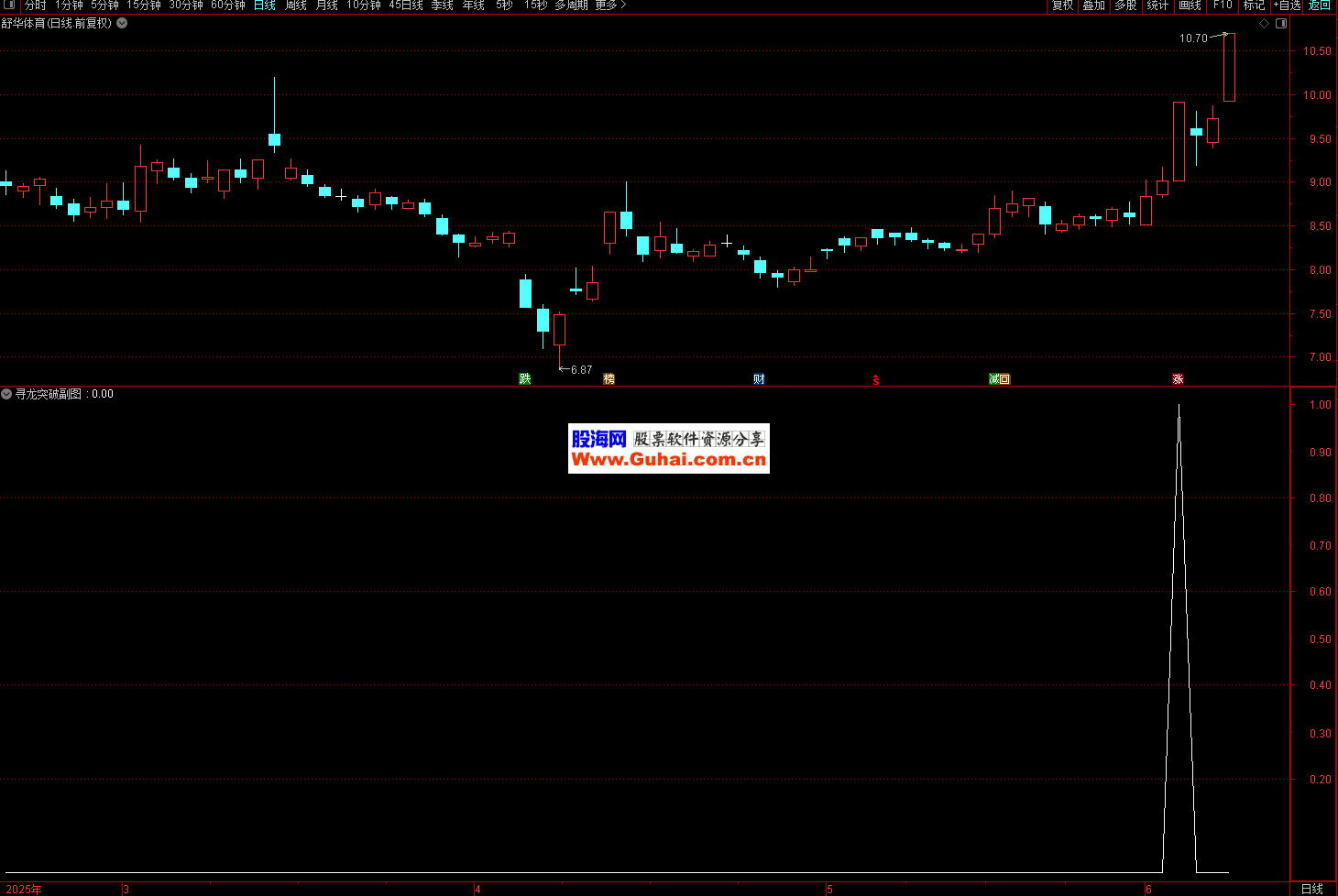1338x896 pixels.
Task: Click the 1.00 indicator axis label
Action: (x=1321, y=405)
